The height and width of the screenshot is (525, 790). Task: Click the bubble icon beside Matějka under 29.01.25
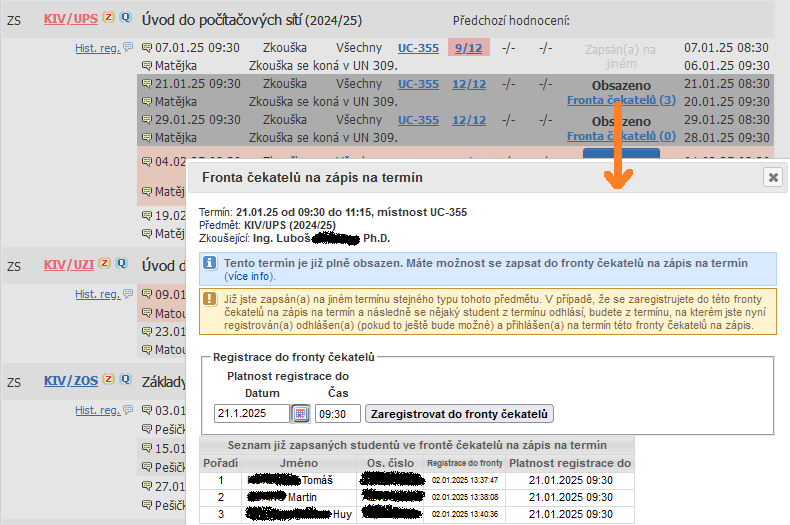147,138
